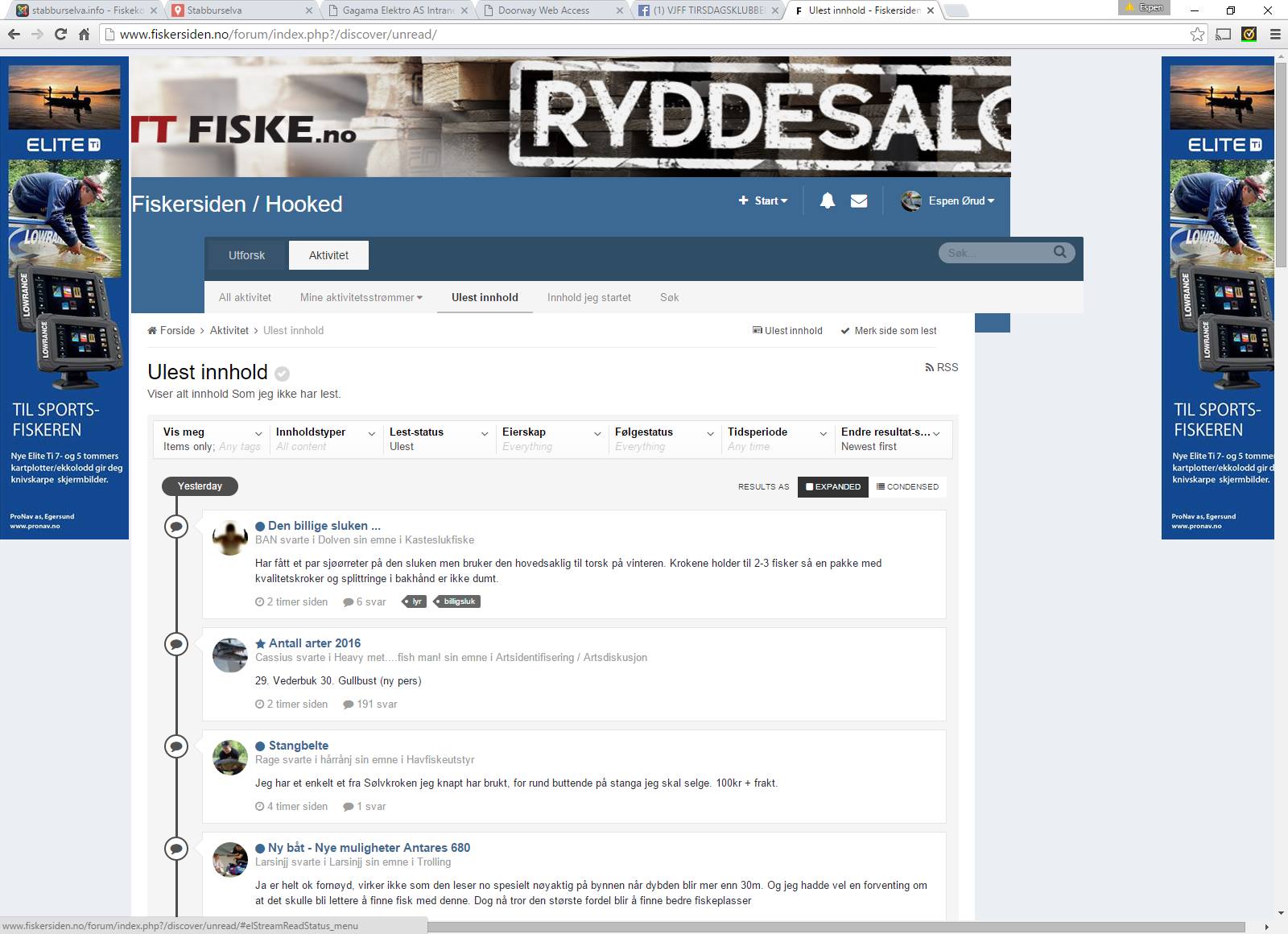Expand the Innholdstyper filter dropdown
The width and height of the screenshot is (1288, 934).
tap(325, 439)
